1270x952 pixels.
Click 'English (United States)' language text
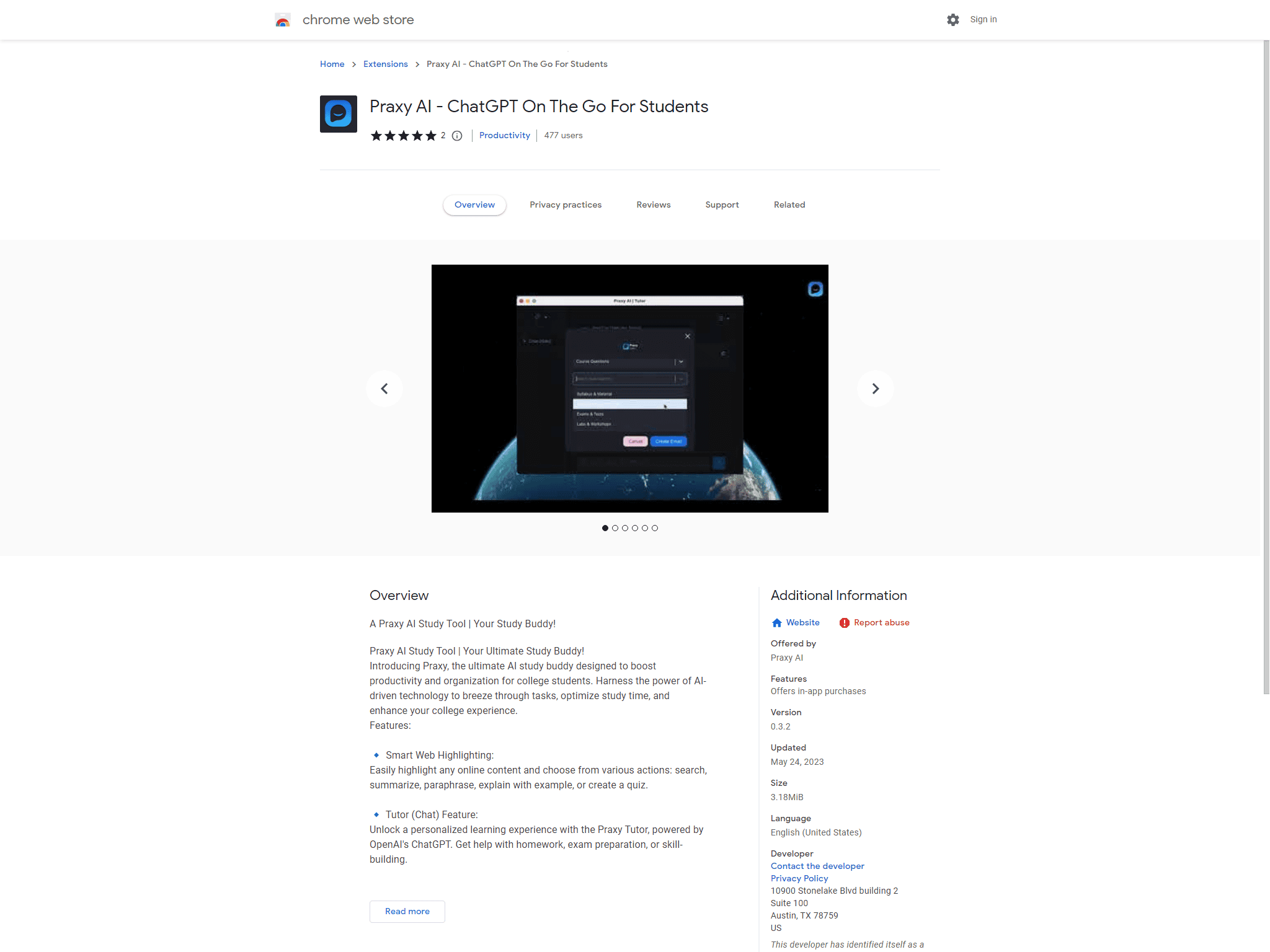(x=816, y=833)
